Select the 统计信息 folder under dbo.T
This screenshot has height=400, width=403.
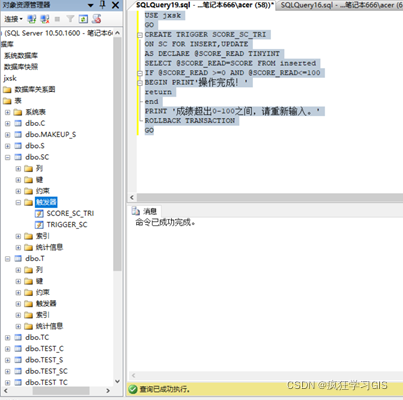[49, 326]
